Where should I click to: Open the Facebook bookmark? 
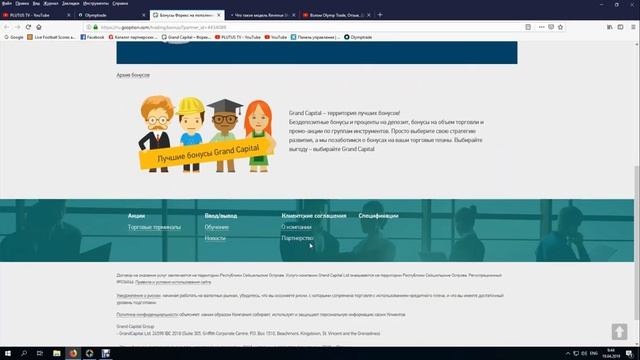(92, 37)
